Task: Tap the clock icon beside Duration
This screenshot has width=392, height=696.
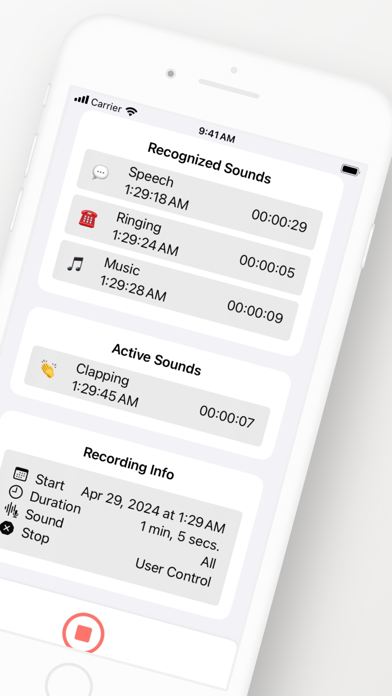Action: 16,492
